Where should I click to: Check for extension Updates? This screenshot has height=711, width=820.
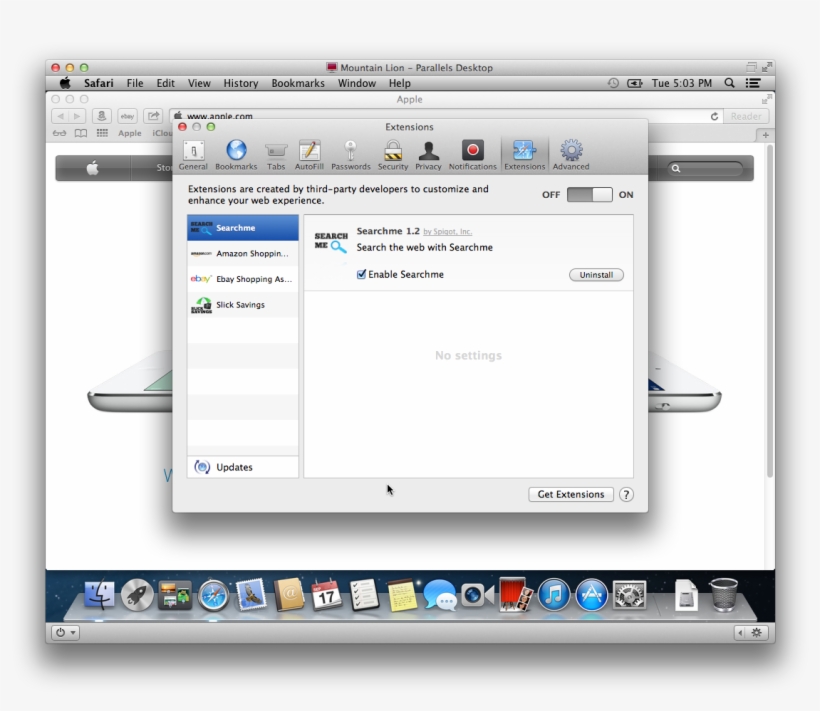pyautogui.click(x=225, y=466)
